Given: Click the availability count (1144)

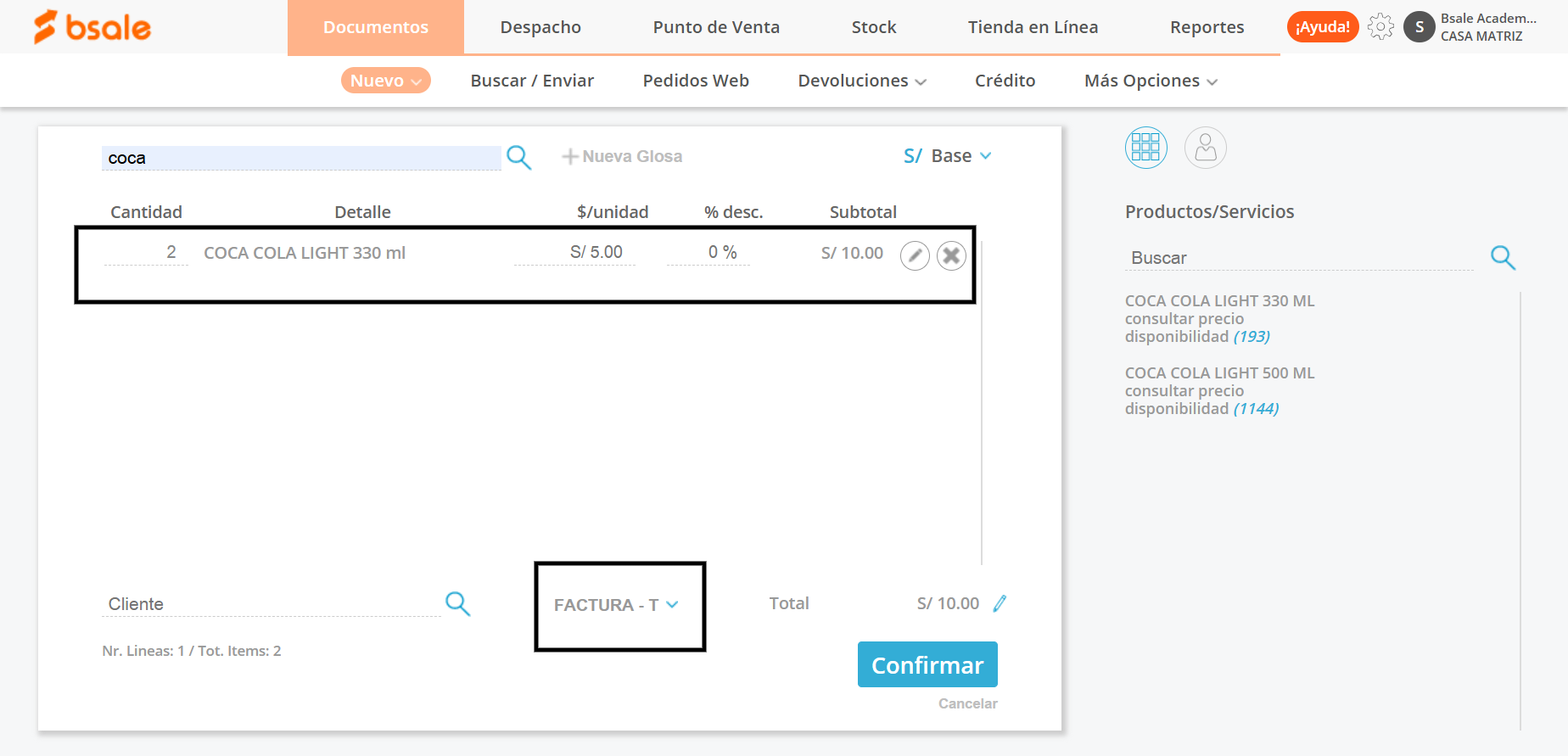Looking at the screenshot, I should coord(1256,408).
